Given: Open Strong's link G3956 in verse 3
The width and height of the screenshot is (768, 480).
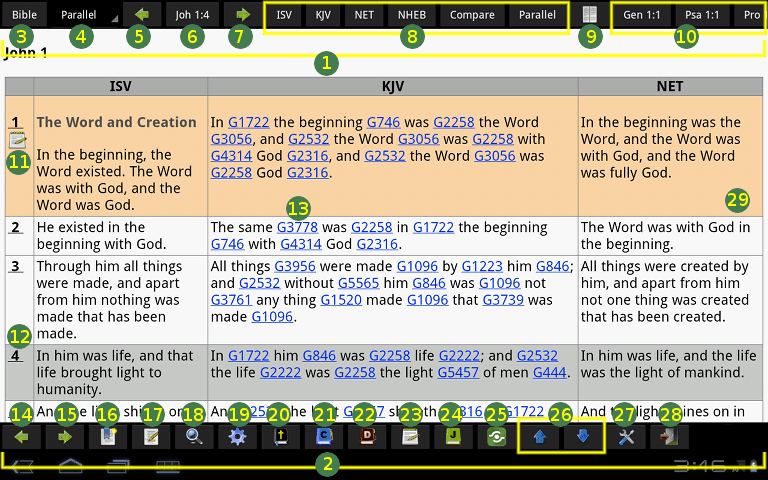Looking at the screenshot, I should 295,266.
